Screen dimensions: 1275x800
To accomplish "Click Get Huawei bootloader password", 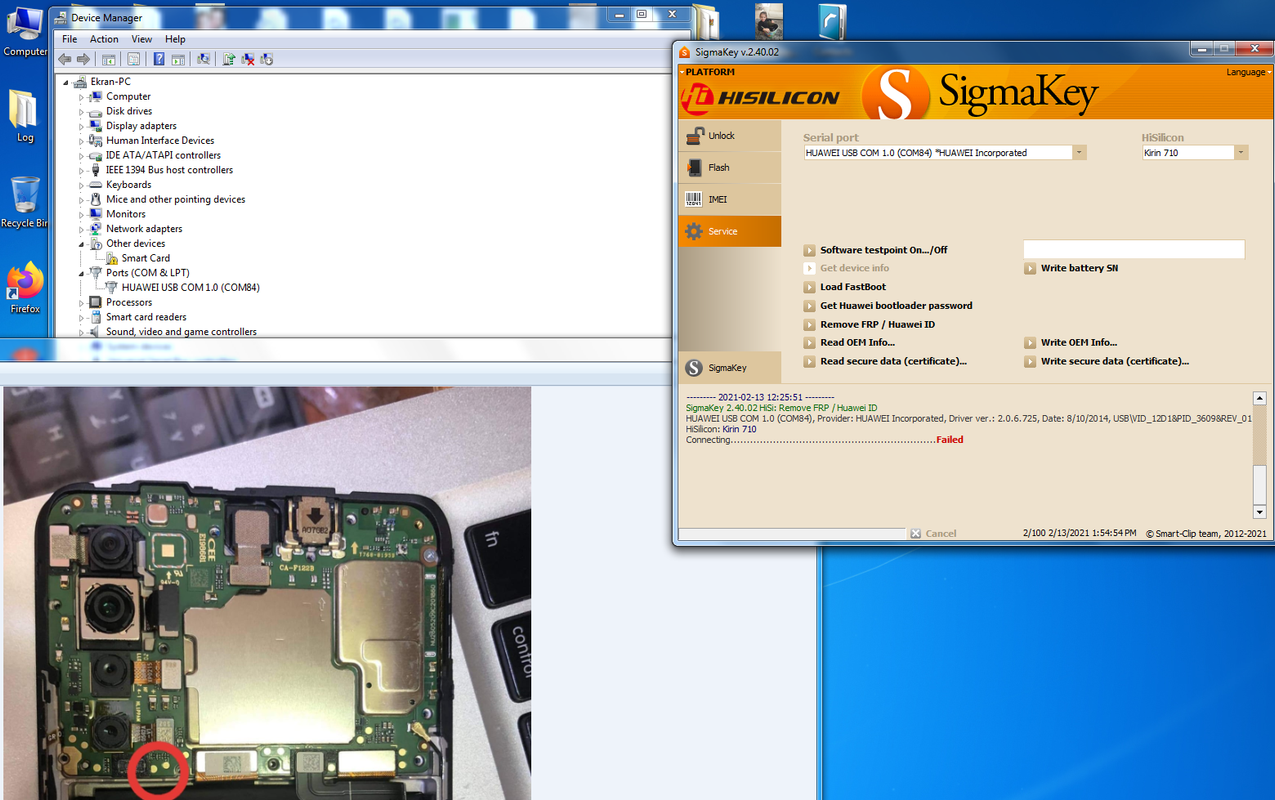I will 888,306.
